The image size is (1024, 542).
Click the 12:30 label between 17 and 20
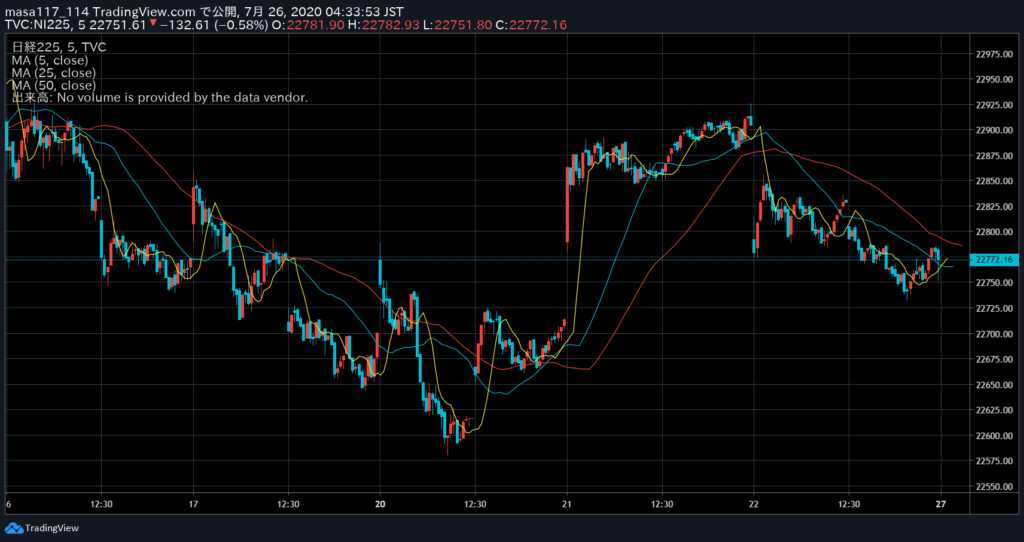point(288,504)
